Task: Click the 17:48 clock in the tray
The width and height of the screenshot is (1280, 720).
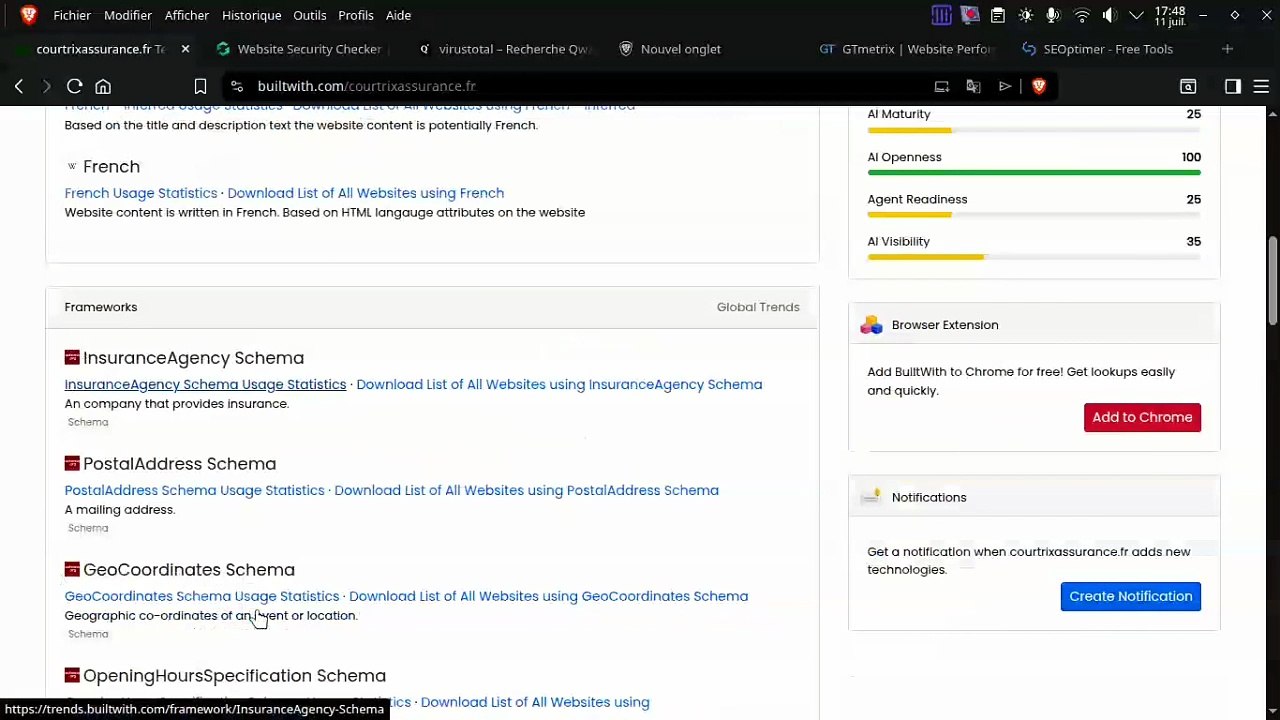Action: [1170, 16]
